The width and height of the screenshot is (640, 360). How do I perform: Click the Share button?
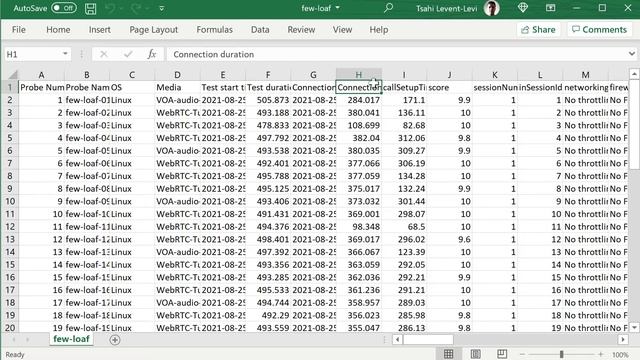(538, 30)
